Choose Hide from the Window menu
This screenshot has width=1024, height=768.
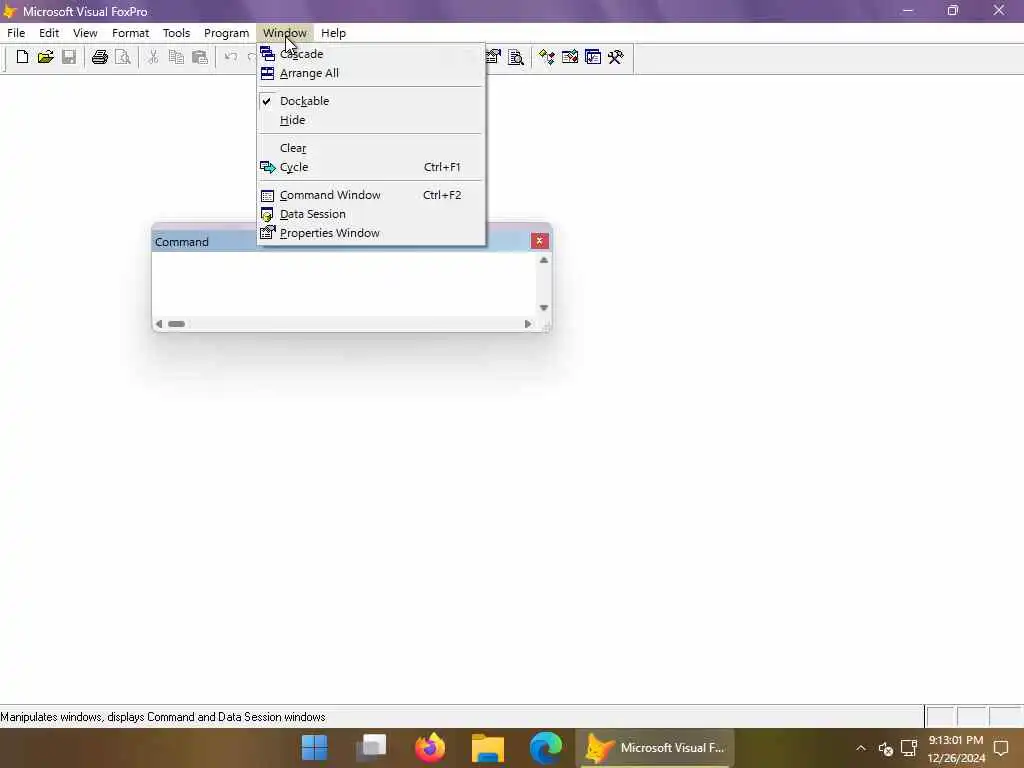[371, 120]
